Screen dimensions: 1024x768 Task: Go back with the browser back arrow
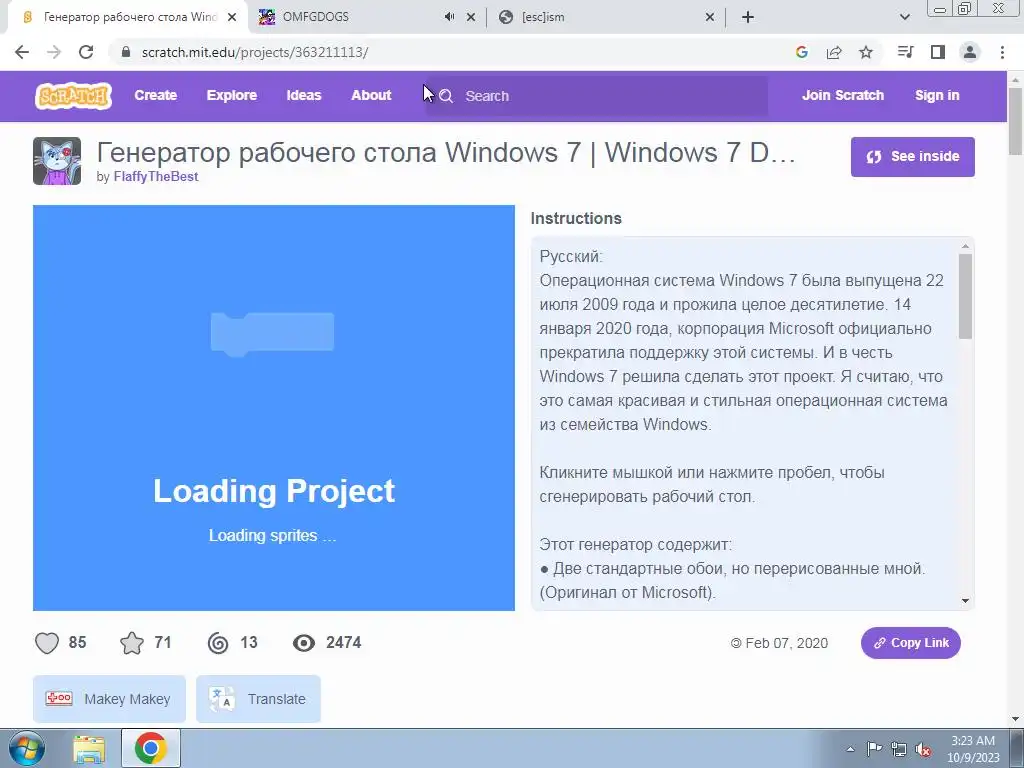pyautogui.click(x=22, y=52)
